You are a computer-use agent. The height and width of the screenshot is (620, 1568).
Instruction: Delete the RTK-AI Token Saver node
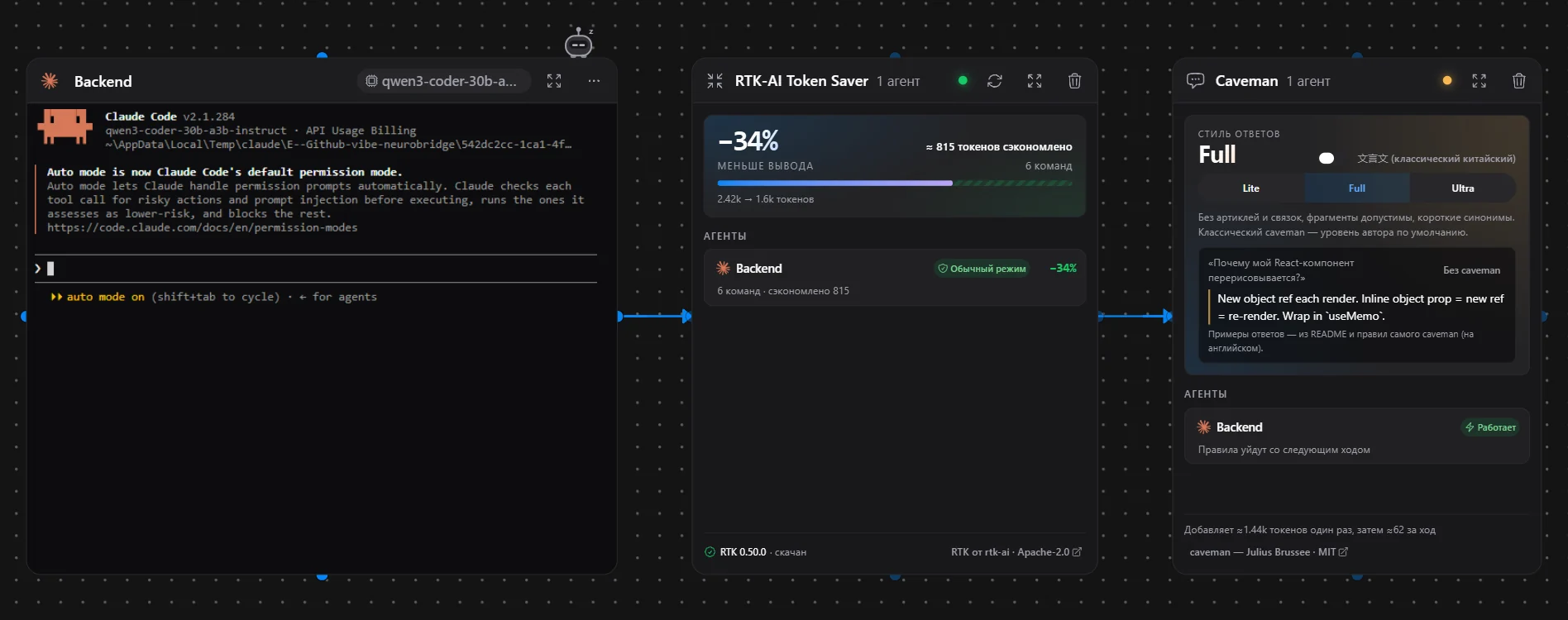(1074, 81)
